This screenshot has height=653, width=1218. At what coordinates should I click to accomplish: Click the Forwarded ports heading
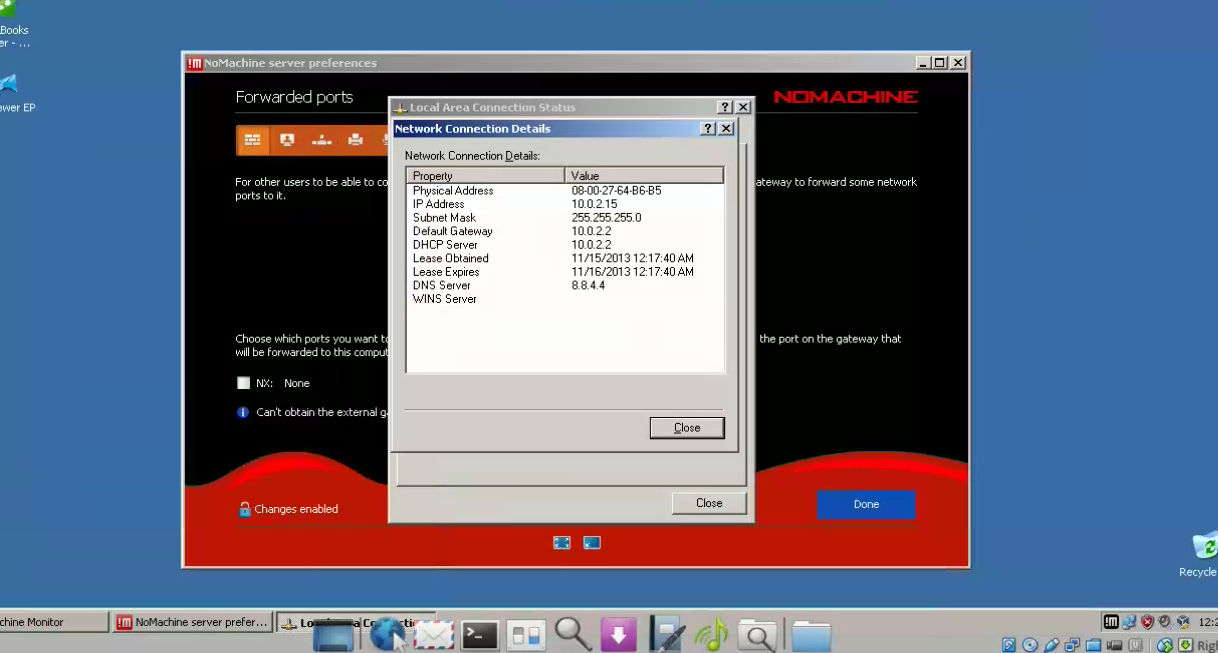(x=294, y=97)
